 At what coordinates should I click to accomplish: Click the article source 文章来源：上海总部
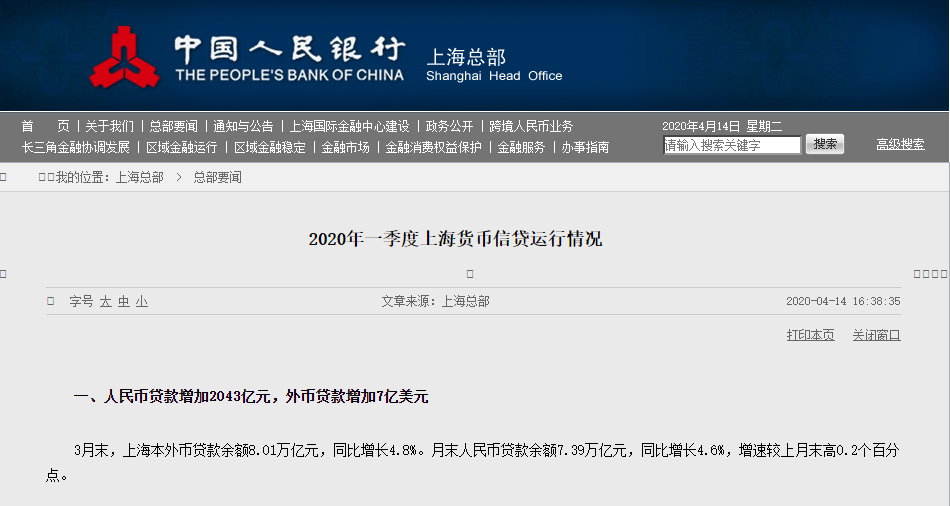tap(436, 301)
